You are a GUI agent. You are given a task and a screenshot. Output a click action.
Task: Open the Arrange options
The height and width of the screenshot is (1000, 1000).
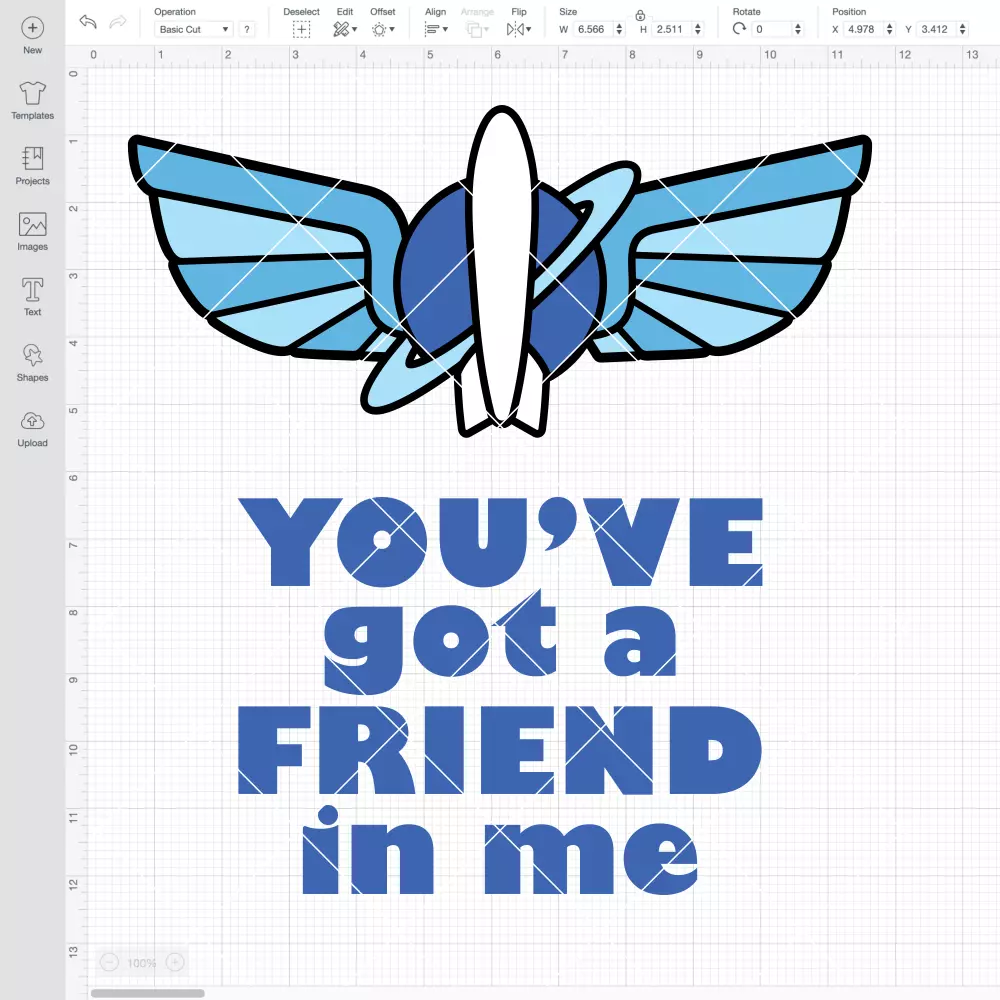tap(477, 29)
